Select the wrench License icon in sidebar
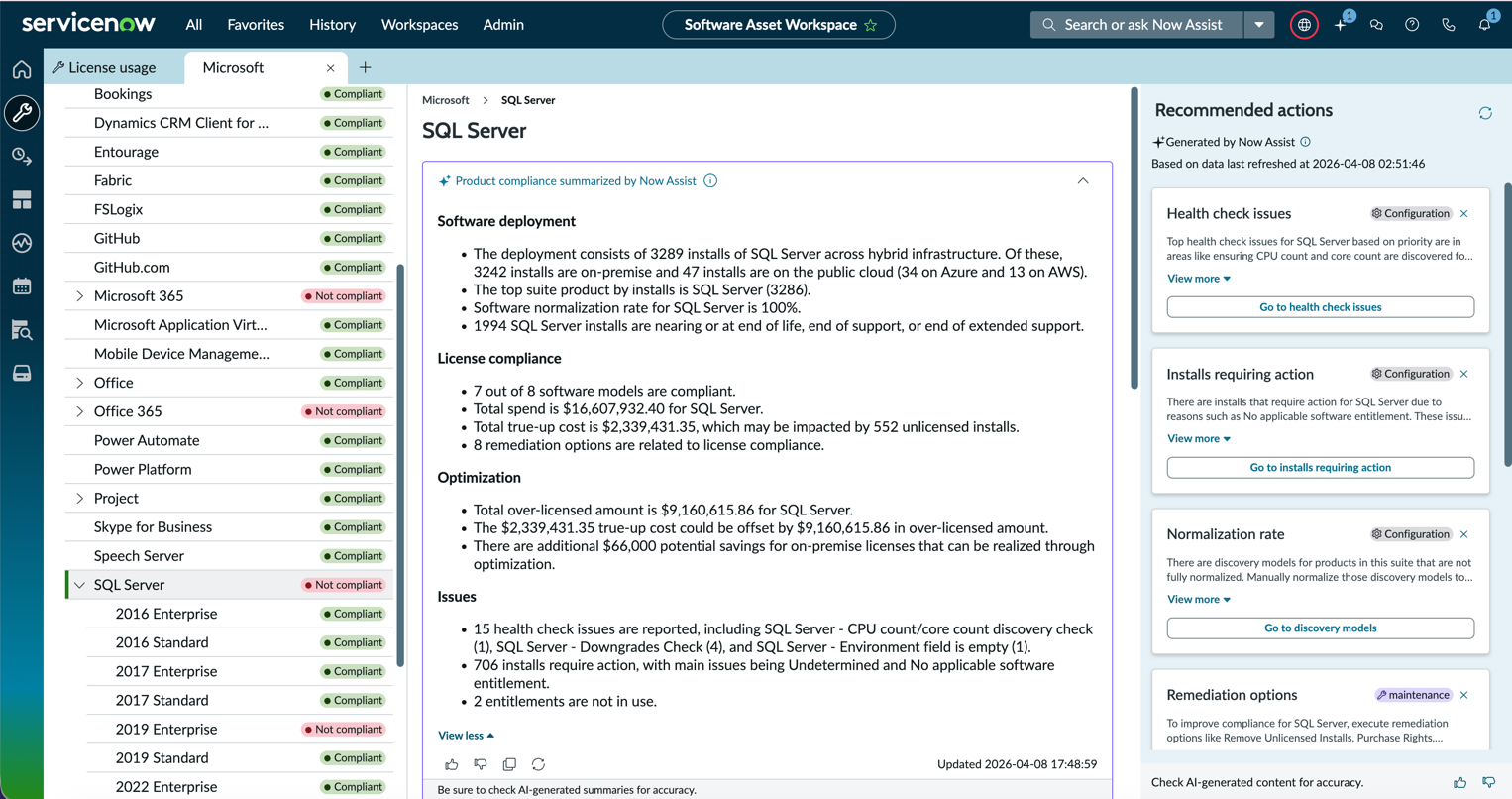This screenshot has height=799, width=1512. coord(22,113)
